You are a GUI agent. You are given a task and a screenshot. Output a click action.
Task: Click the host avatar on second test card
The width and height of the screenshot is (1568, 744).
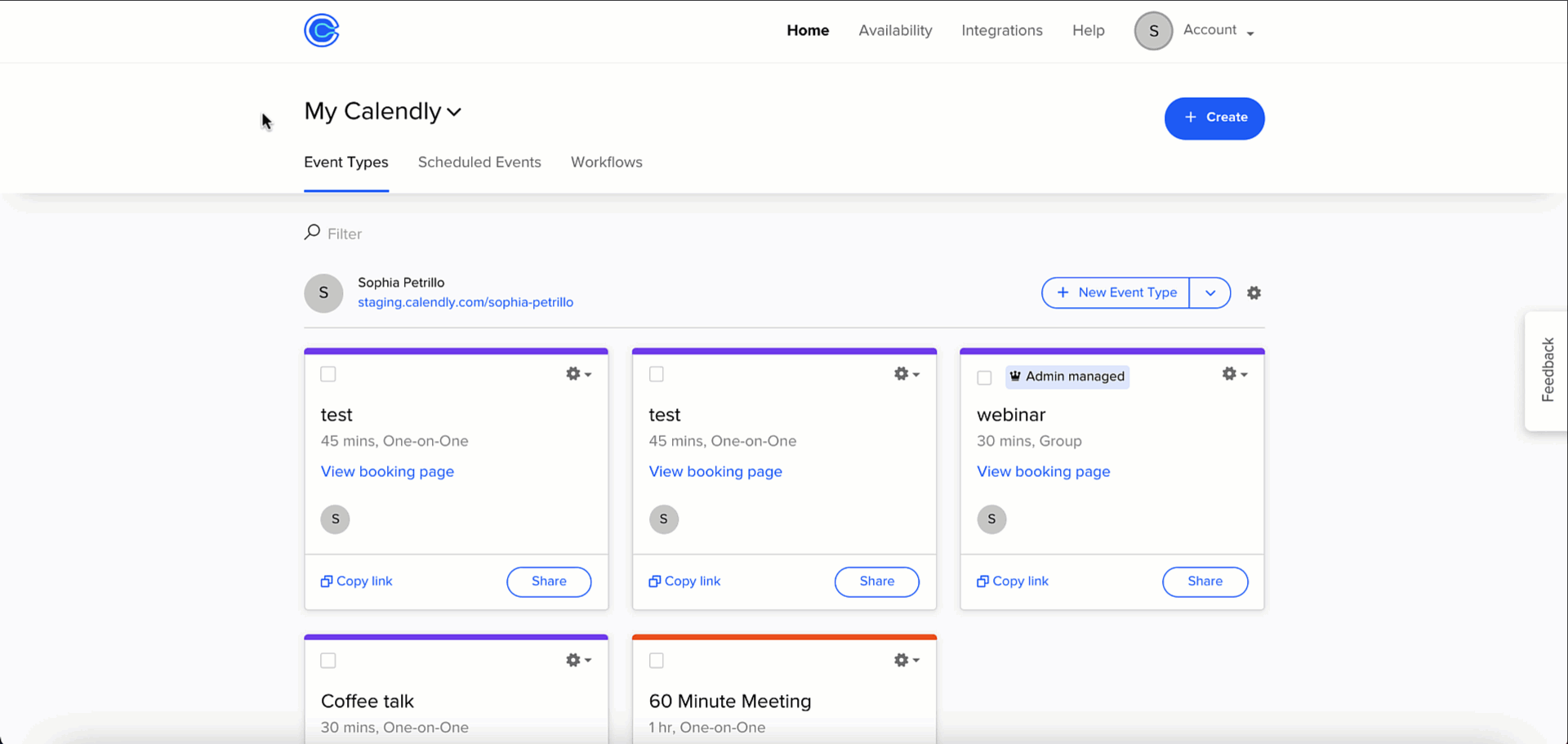(x=663, y=519)
